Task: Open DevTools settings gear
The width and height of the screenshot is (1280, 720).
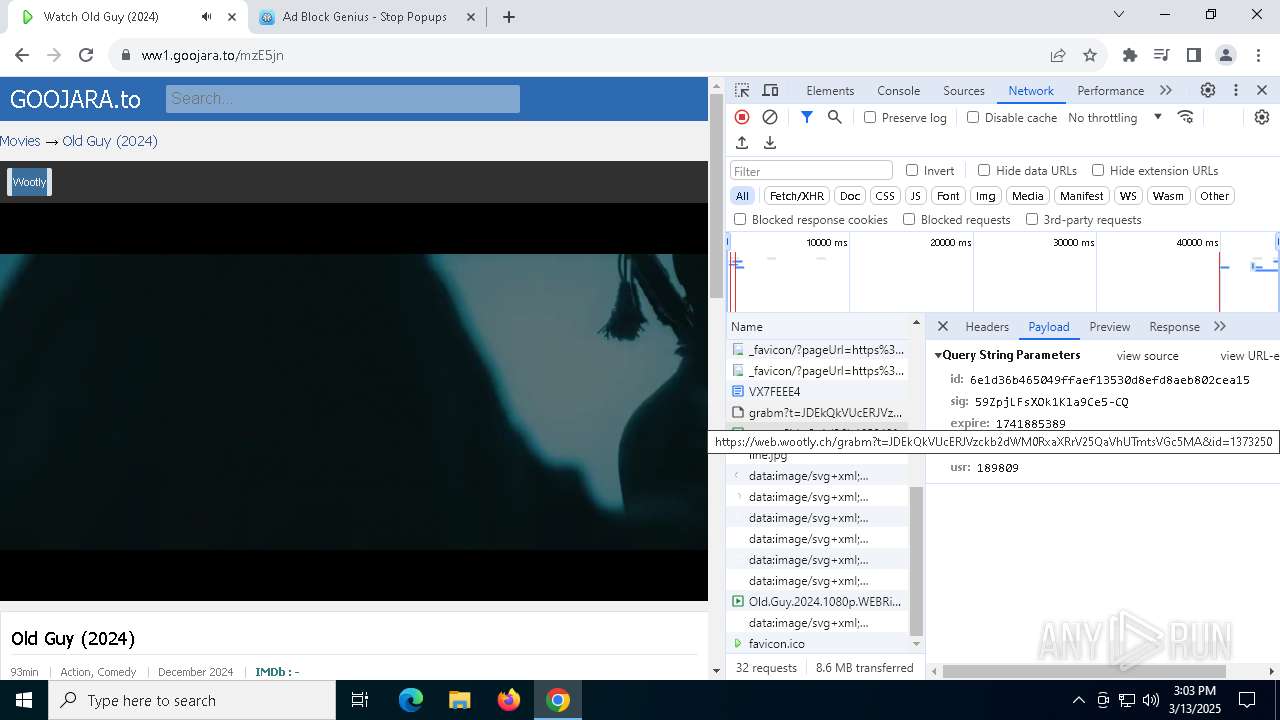Action: 1208,90
